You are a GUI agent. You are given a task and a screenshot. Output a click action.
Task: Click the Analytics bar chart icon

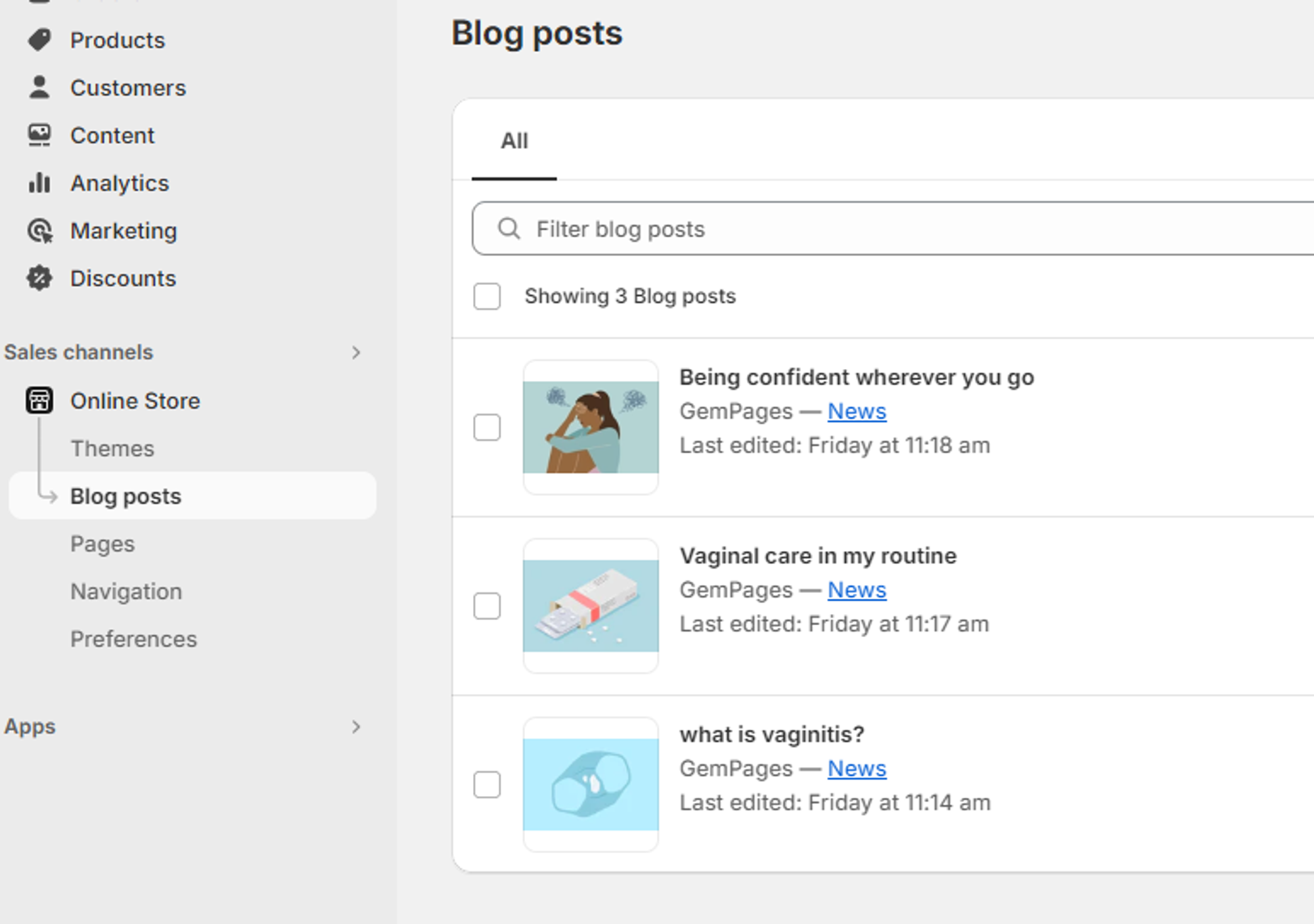pyautogui.click(x=39, y=183)
